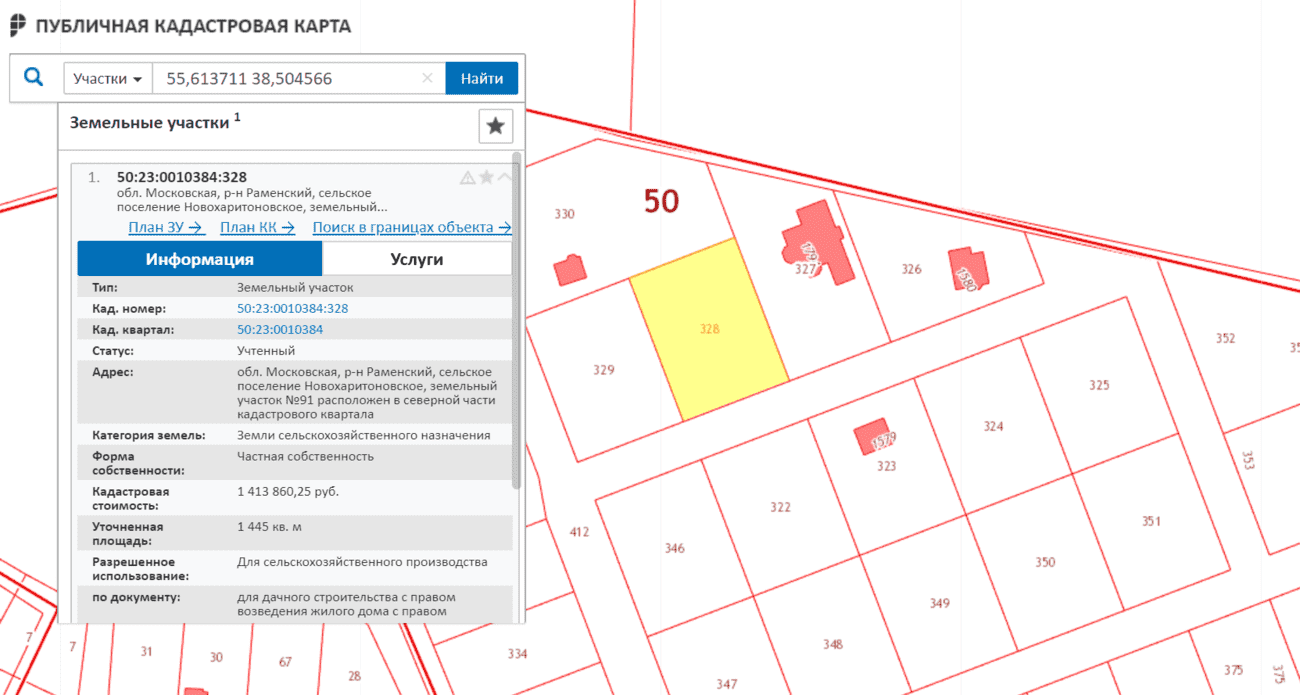The height and width of the screenshot is (695, 1300).
Task: Clear the search field with the X
Action: coord(427,78)
